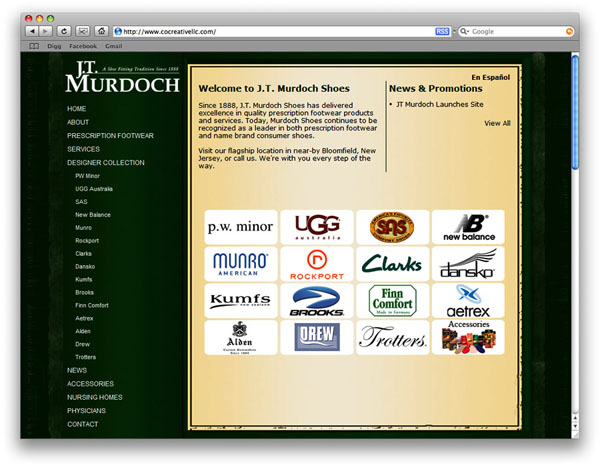
Task: Click the Drew logo tile
Action: [316, 337]
